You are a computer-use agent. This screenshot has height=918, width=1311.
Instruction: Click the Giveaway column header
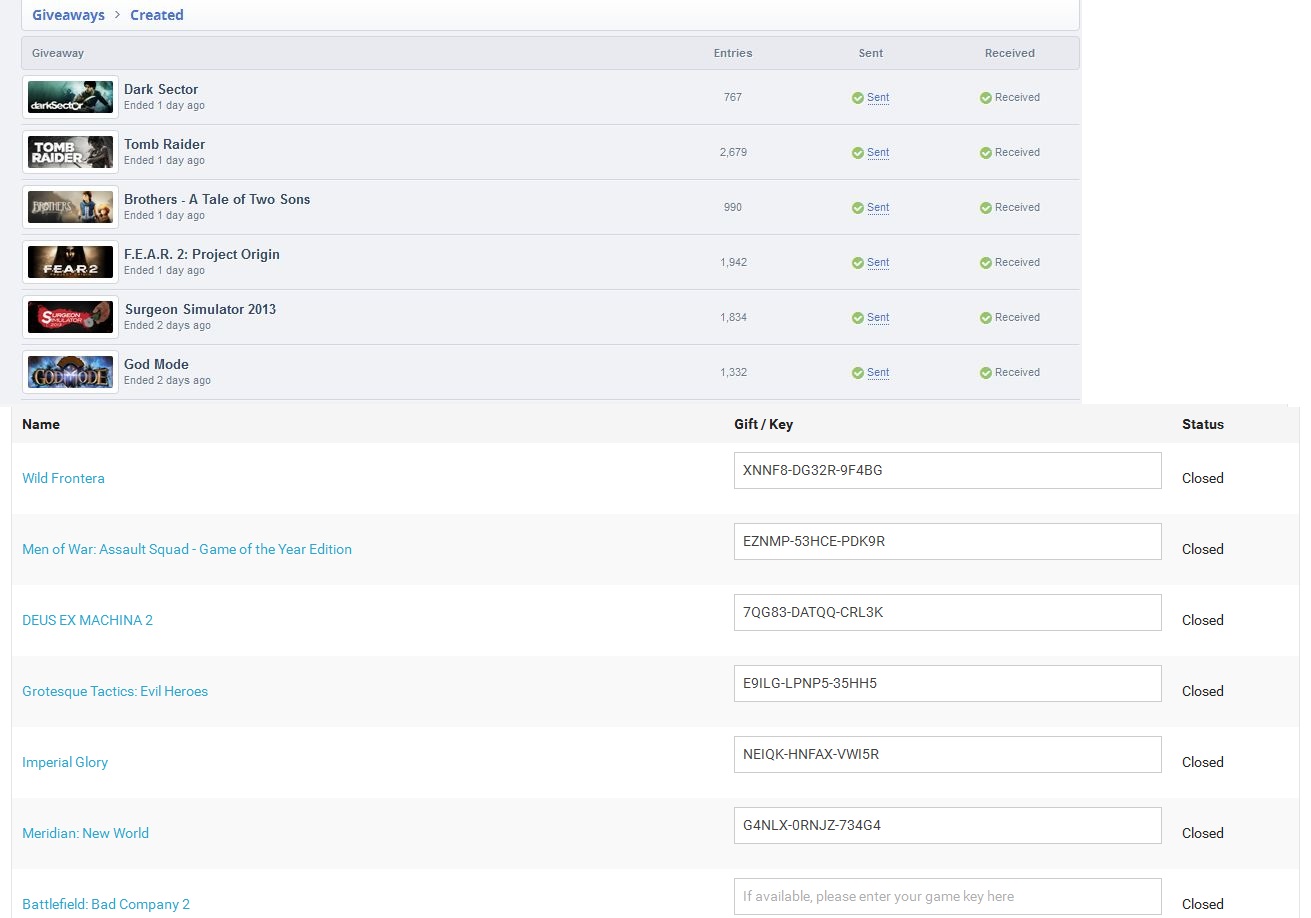click(x=58, y=53)
